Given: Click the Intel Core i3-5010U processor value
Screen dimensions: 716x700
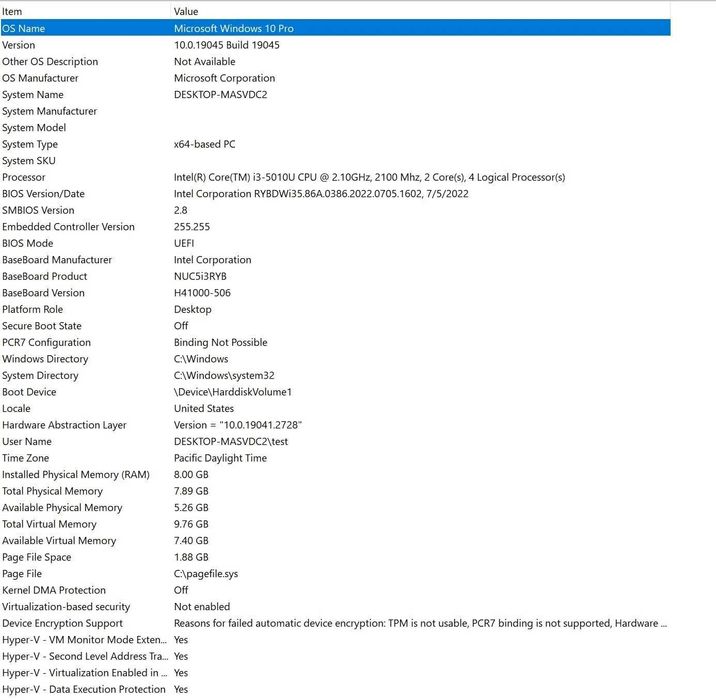Looking at the screenshot, I should 369,177.
